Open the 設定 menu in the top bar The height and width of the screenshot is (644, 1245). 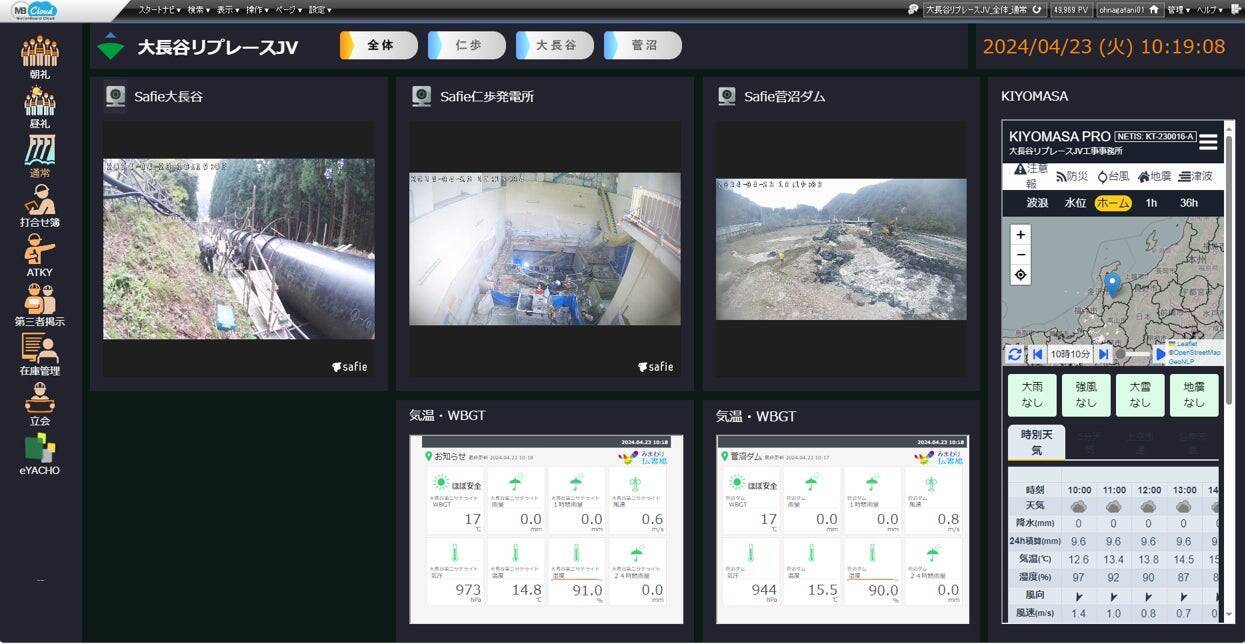[x=315, y=9]
